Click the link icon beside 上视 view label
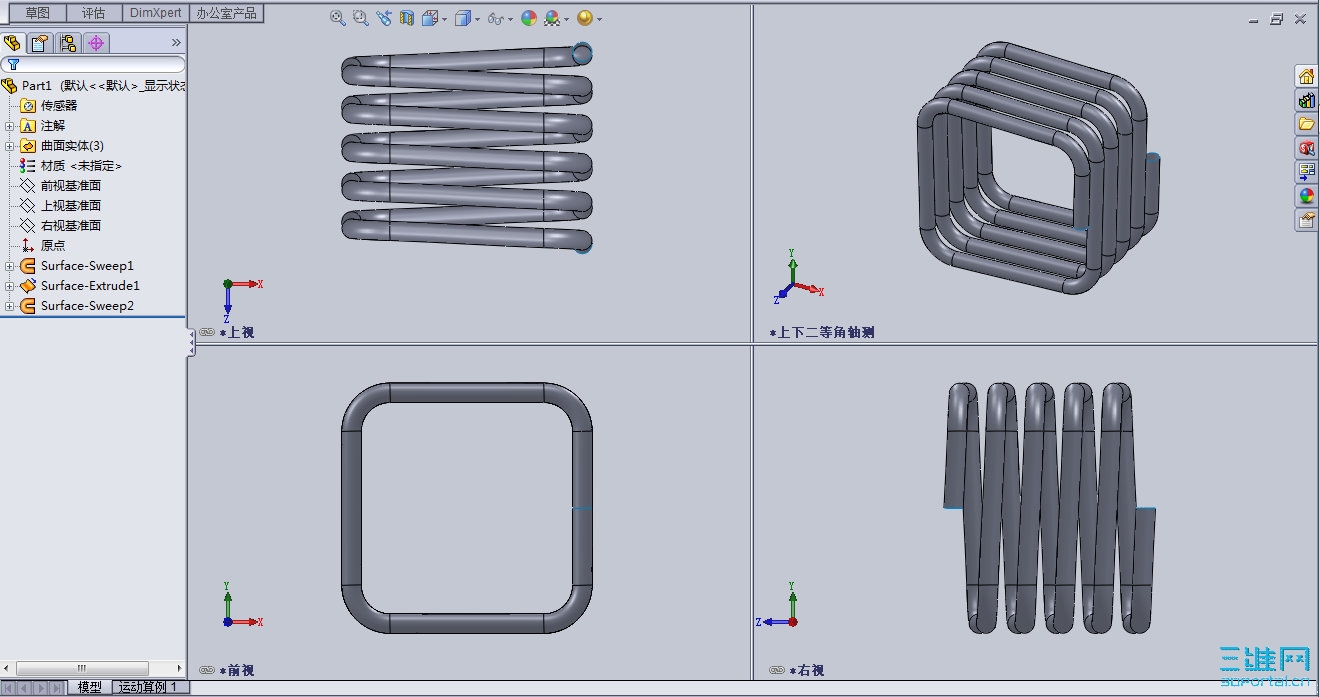Viewport: 1320px width, 697px height. coord(207,332)
